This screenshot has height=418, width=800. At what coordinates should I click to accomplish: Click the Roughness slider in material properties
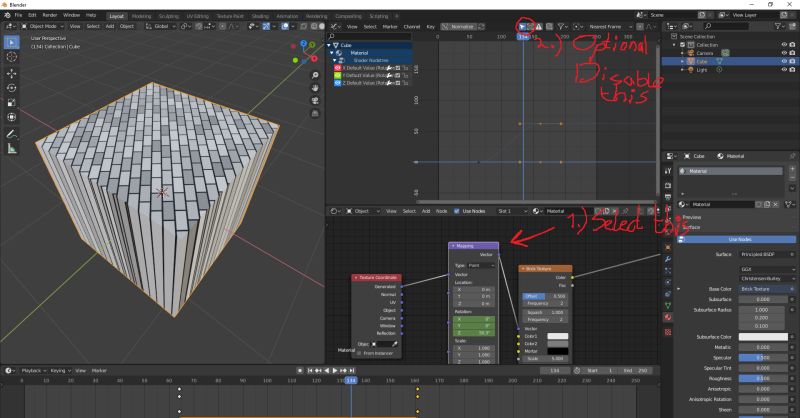click(x=763, y=379)
